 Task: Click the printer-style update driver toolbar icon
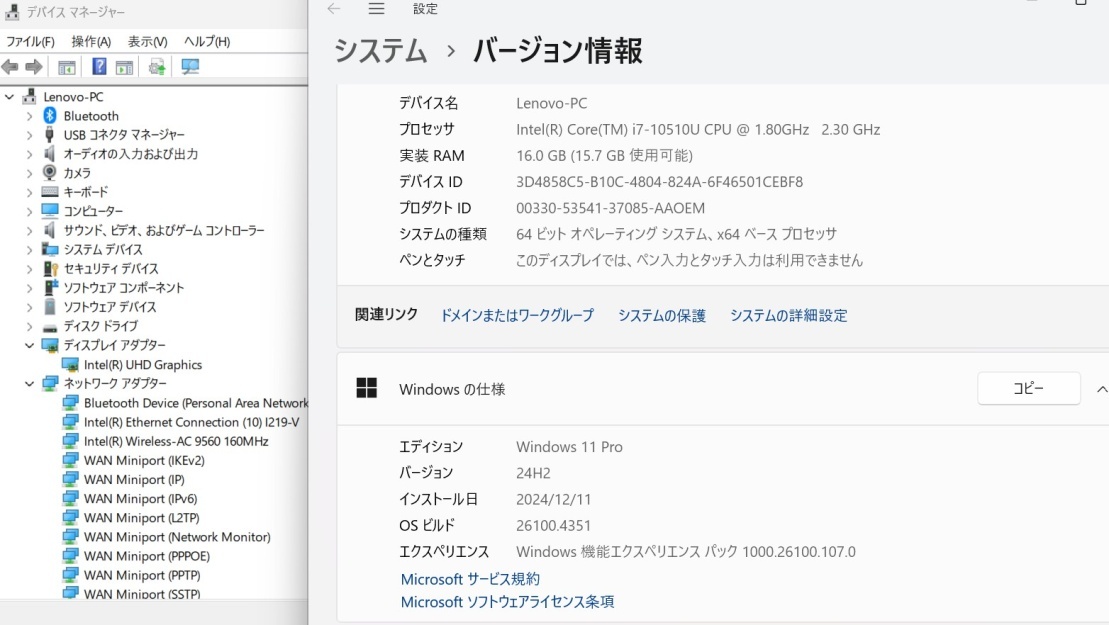[157, 67]
